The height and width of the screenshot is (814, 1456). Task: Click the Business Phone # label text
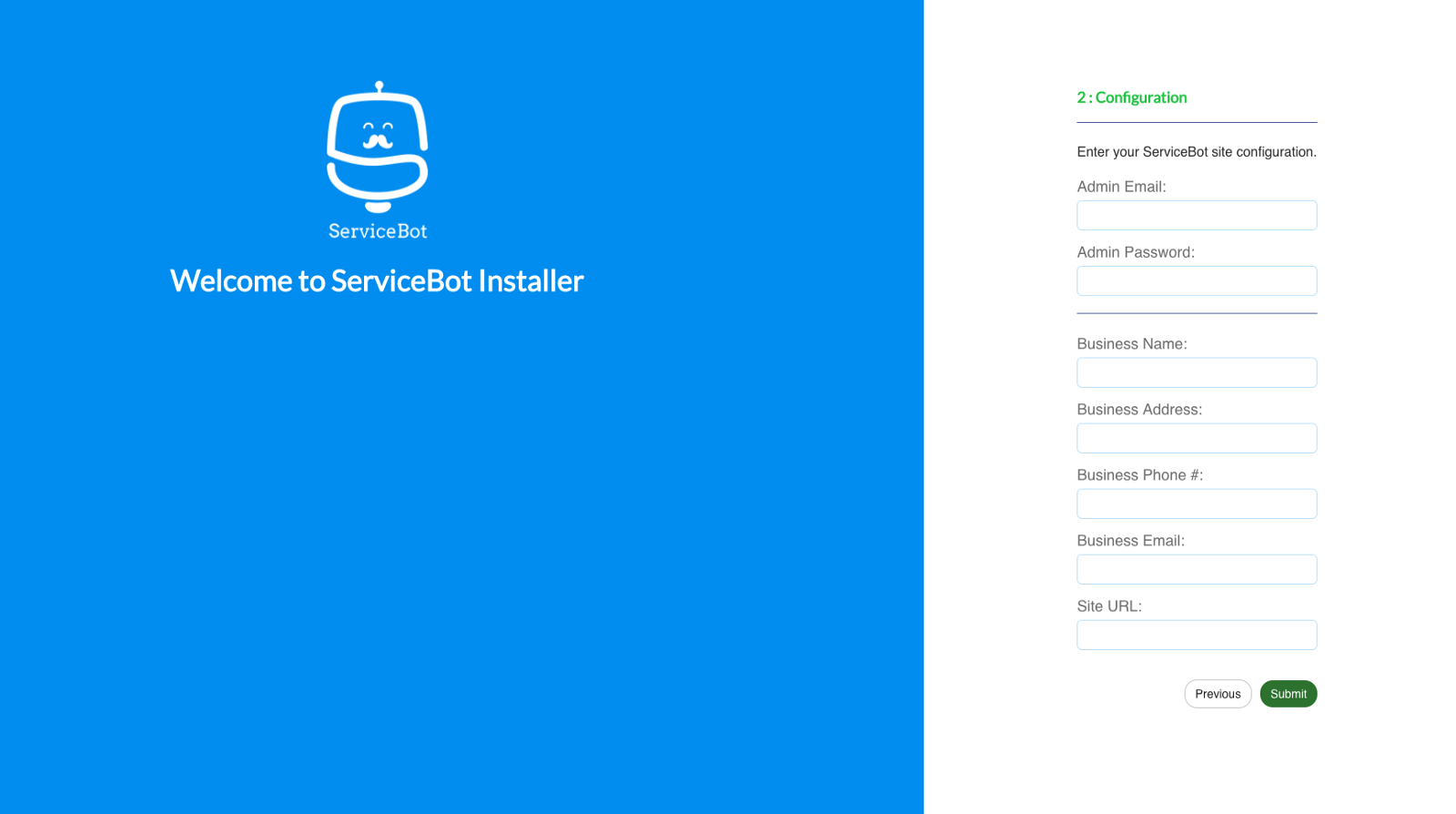[x=1140, y=475]
